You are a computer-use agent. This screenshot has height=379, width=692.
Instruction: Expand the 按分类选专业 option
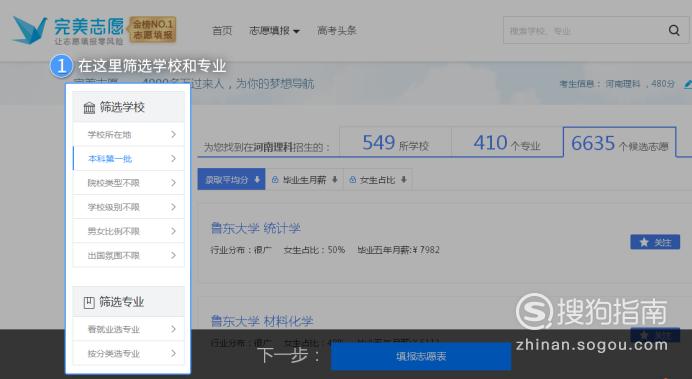coord(128,353)
